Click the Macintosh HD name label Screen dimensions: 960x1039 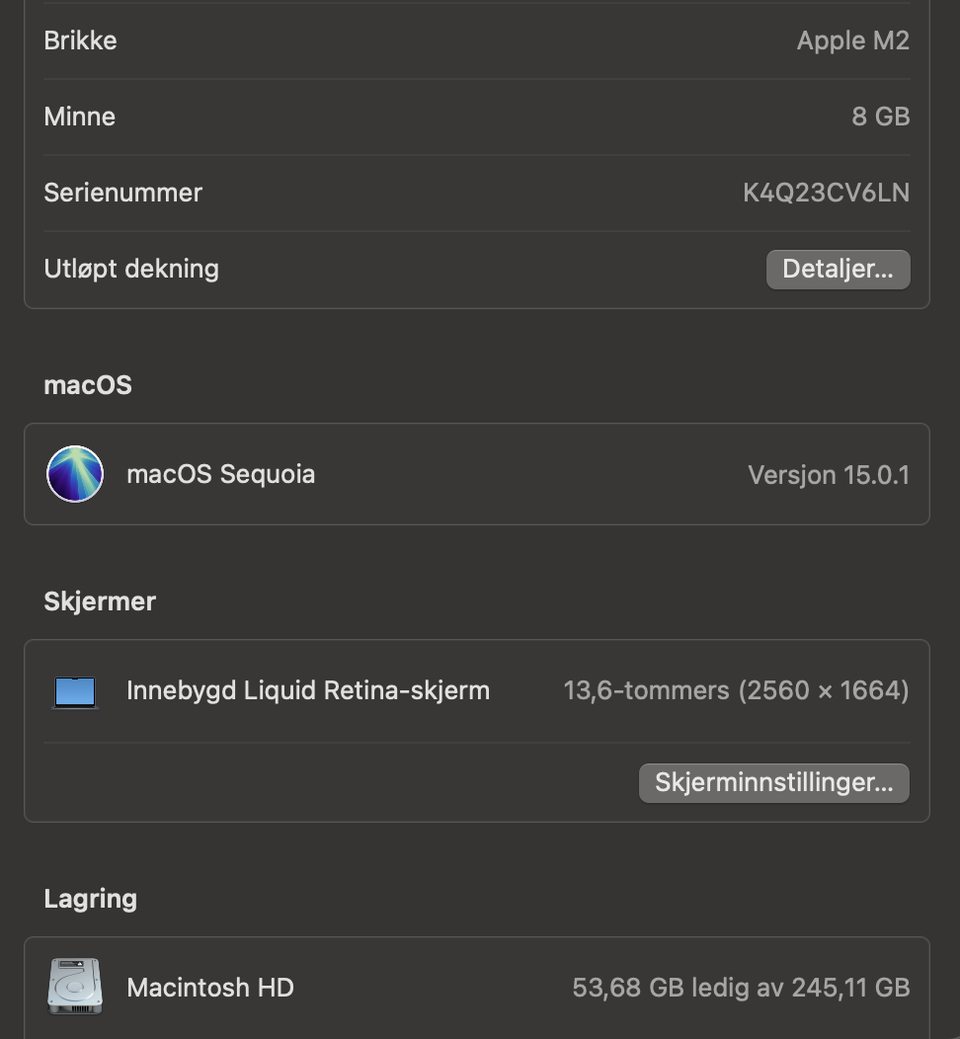[210, 988]
